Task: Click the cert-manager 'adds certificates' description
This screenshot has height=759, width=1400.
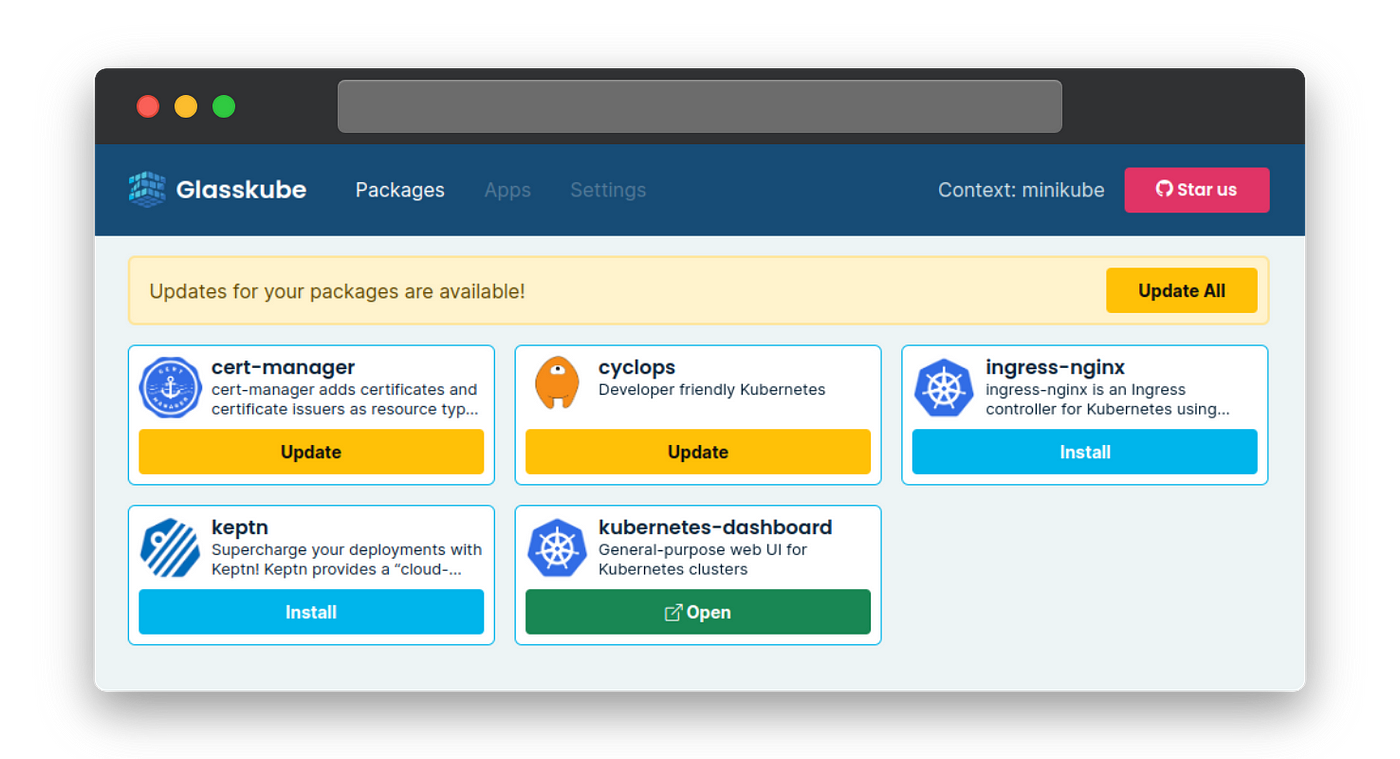Action: 345,399
